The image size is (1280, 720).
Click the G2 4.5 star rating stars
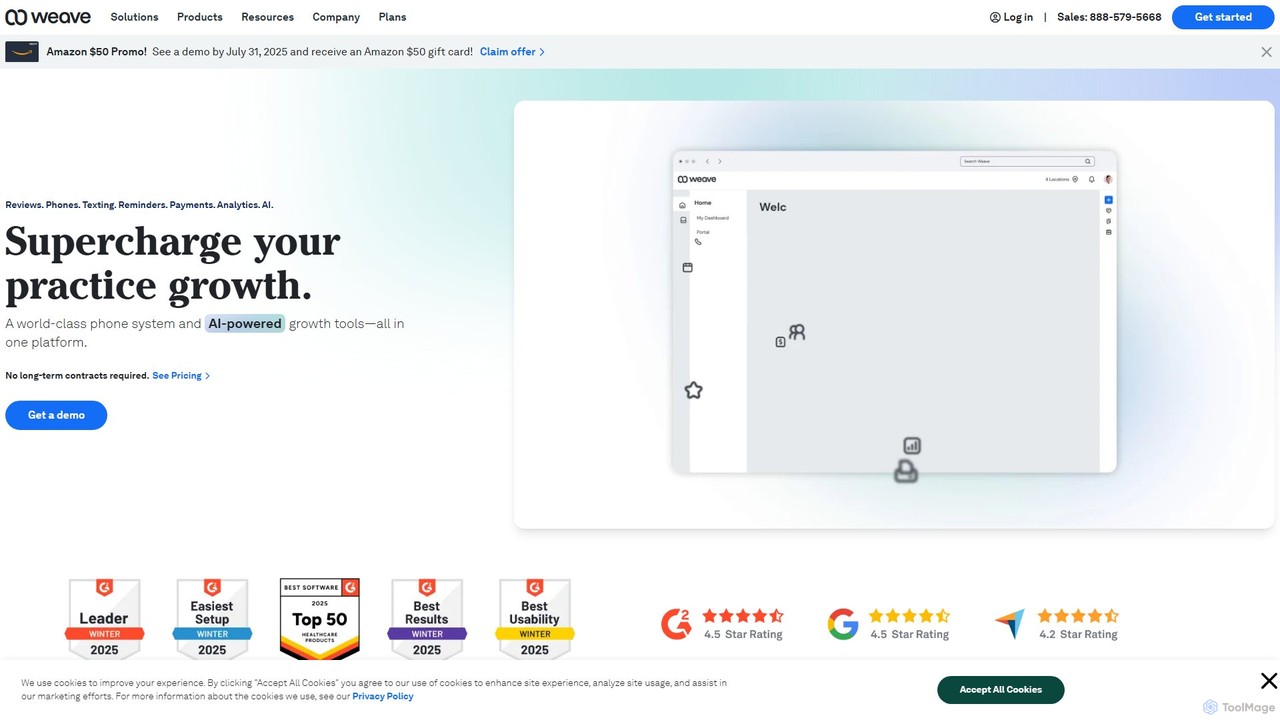point(743,616)
